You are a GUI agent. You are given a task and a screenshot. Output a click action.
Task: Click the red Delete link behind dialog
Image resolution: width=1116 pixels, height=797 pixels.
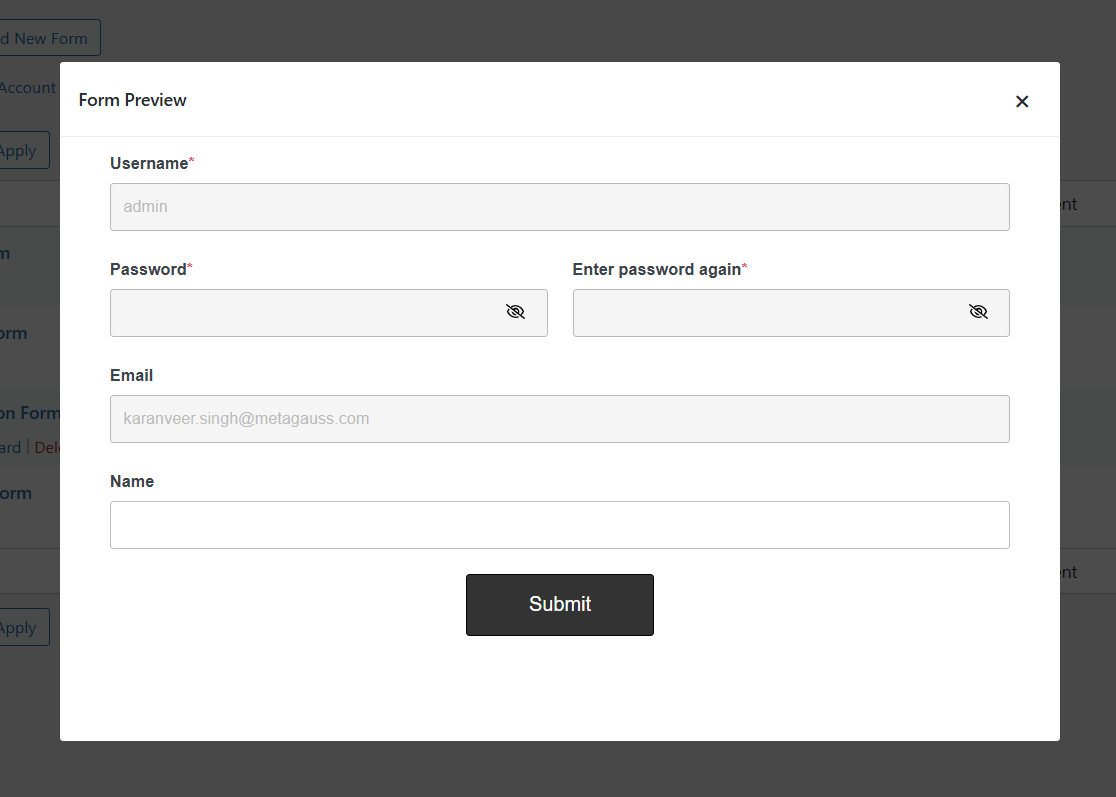tap(46, 448)
